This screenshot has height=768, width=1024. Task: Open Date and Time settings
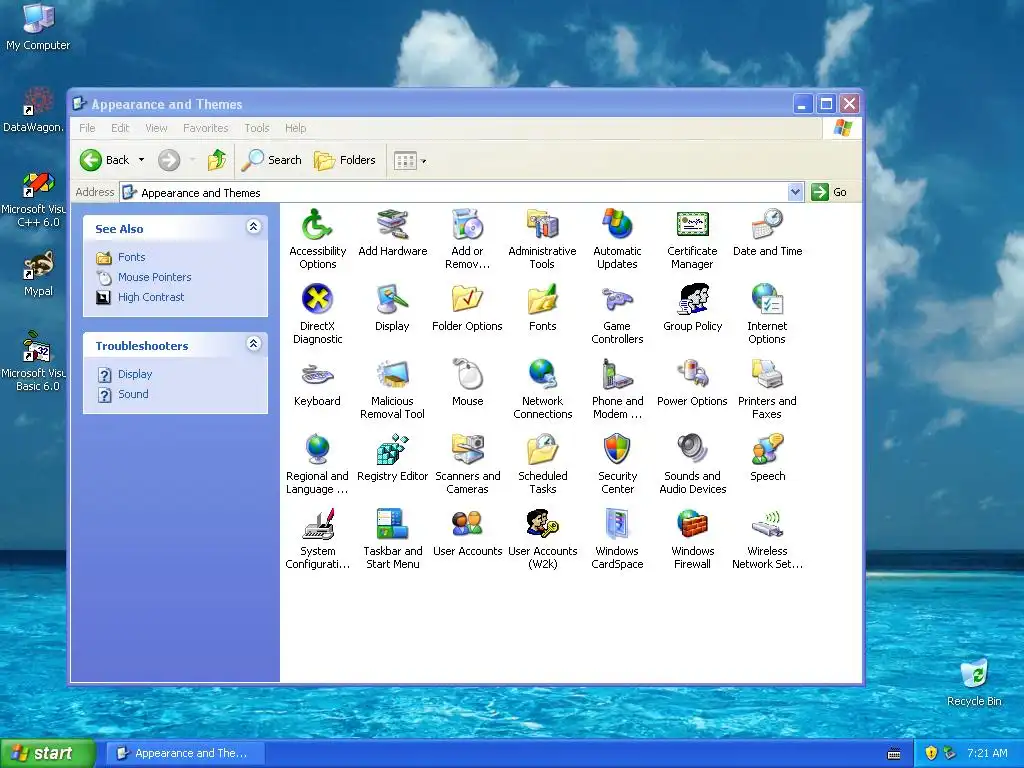[x=767, y=233]
